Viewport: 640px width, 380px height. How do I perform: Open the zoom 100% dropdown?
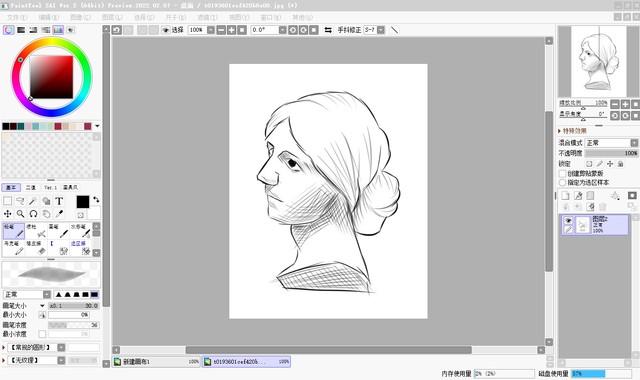click(x=211, y=30)
